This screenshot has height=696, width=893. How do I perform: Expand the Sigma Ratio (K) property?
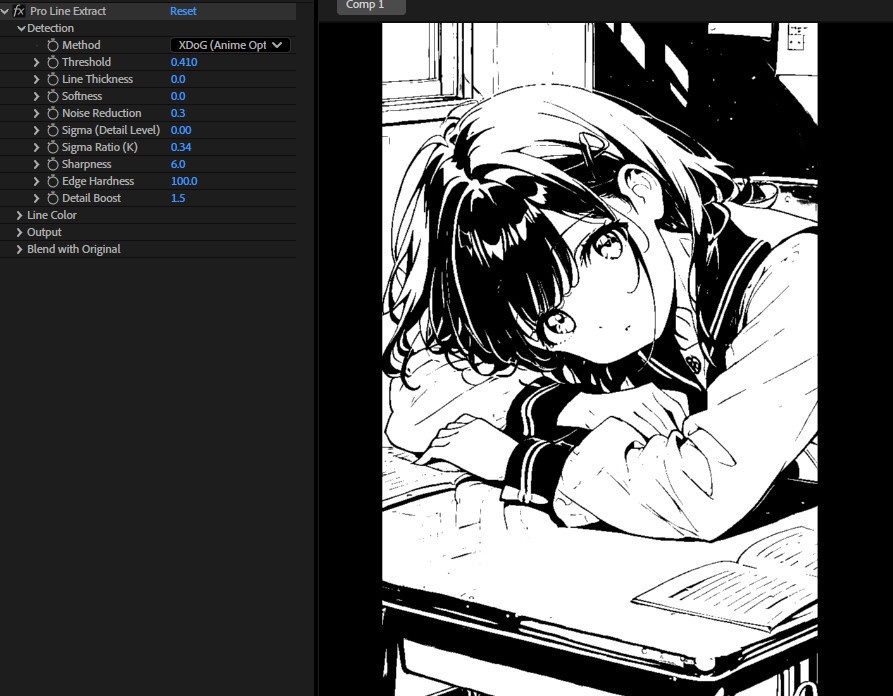click(36, 148)
